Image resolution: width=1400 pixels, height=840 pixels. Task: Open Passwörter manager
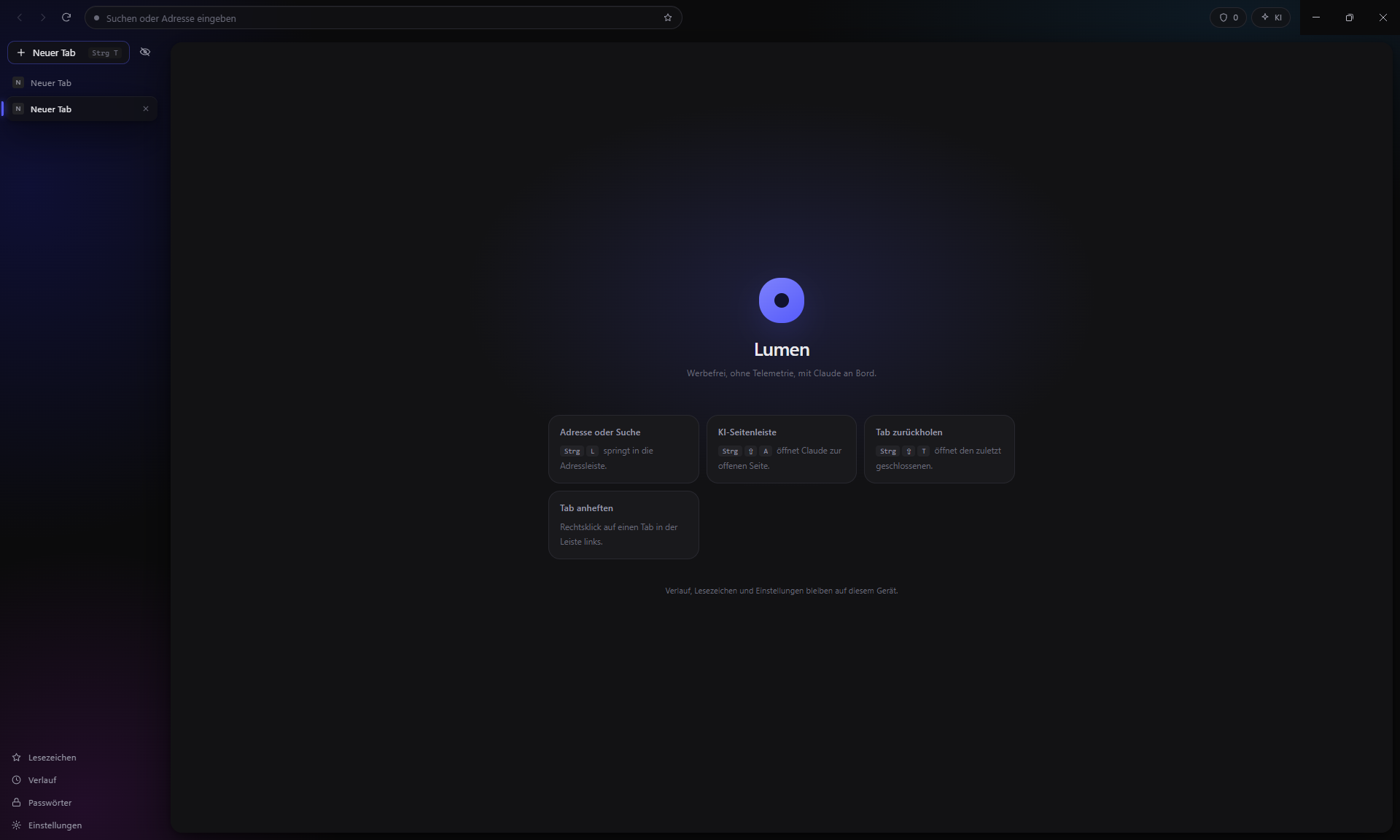[42, 803]
